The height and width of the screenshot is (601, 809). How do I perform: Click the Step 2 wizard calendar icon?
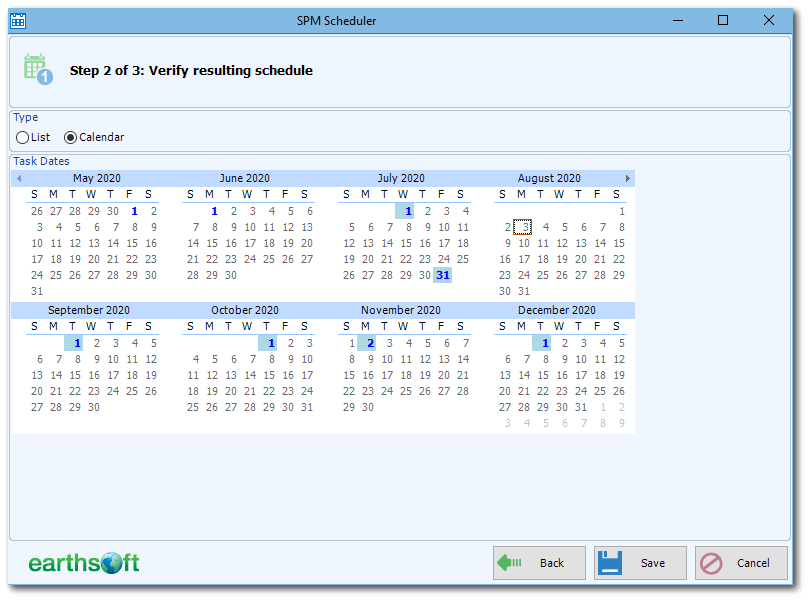coord(34,66)
